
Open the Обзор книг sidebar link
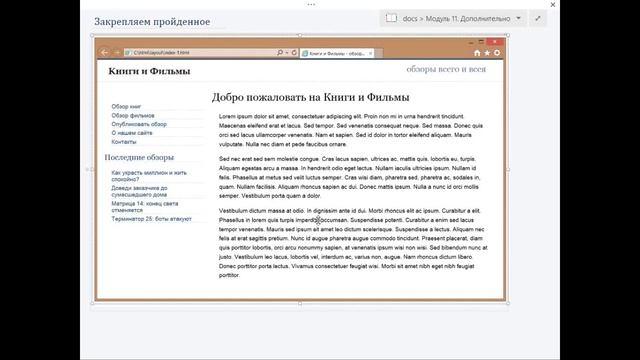(126, 107)
